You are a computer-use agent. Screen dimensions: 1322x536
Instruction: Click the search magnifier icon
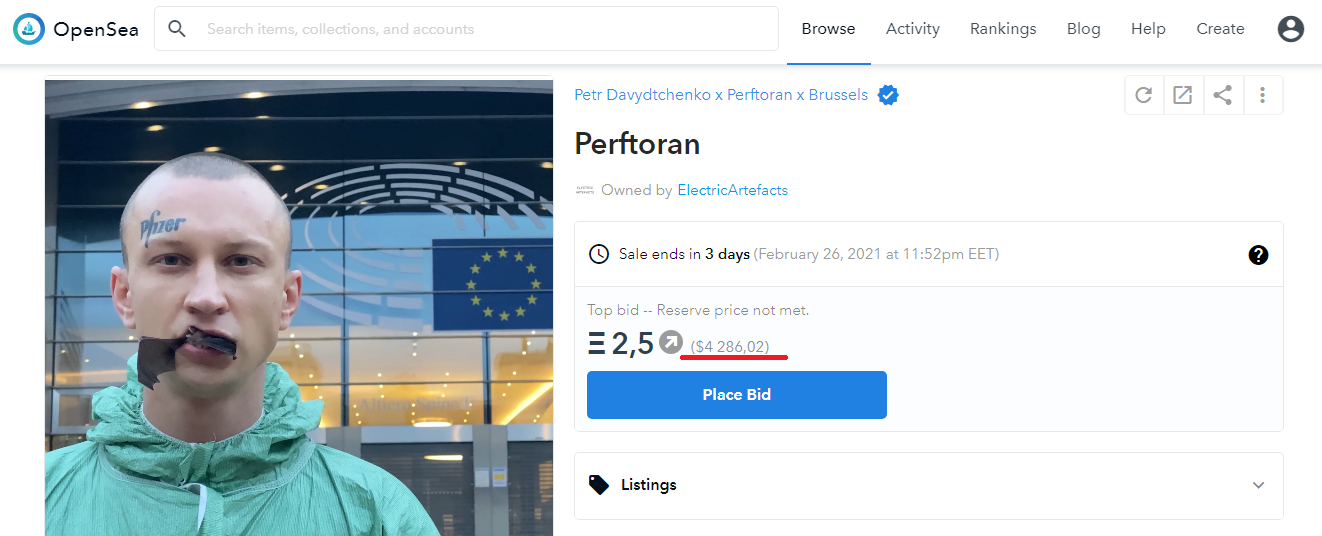pos(177,29)
